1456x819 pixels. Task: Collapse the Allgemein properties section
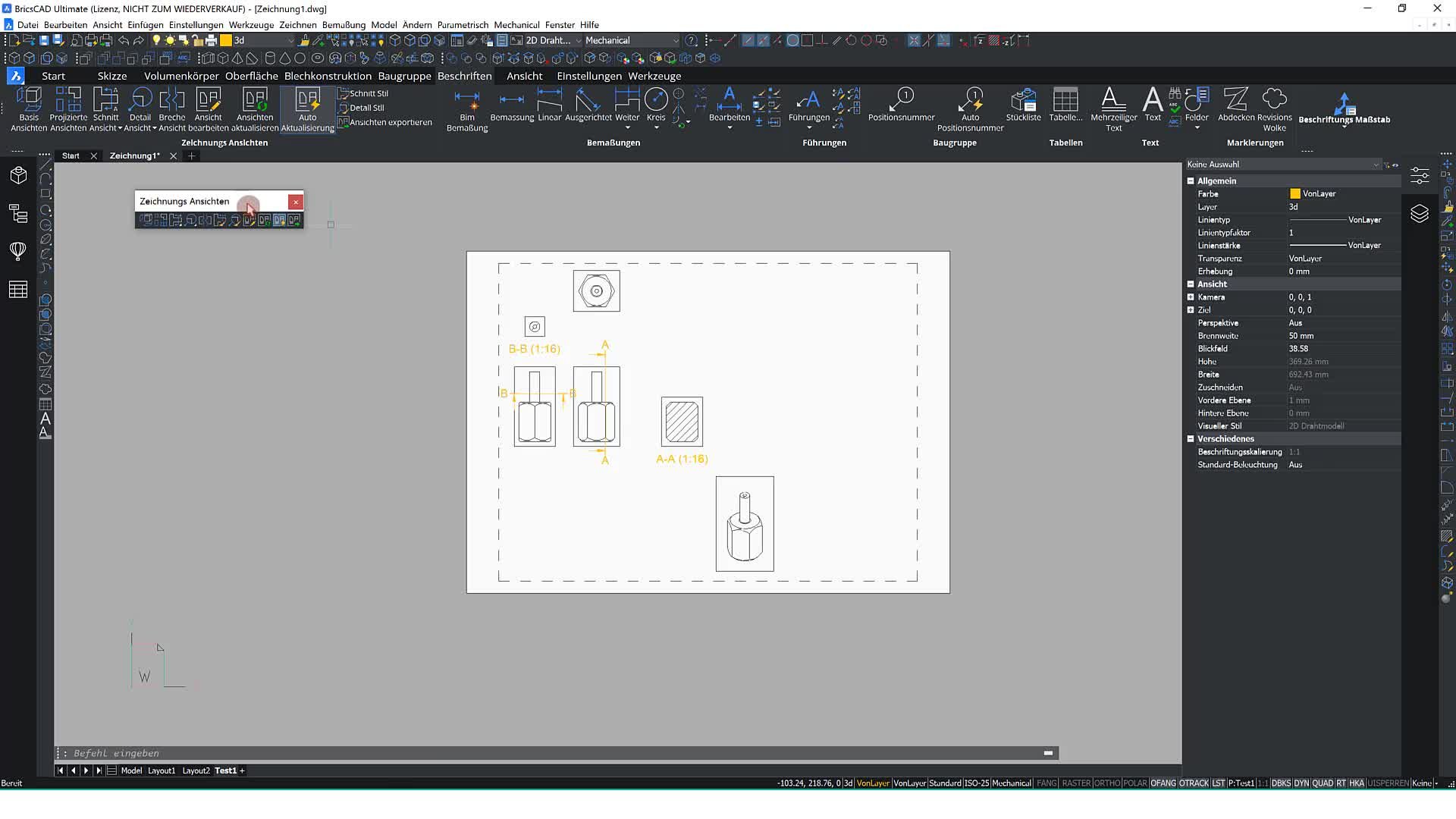(x=1191, y=181)
